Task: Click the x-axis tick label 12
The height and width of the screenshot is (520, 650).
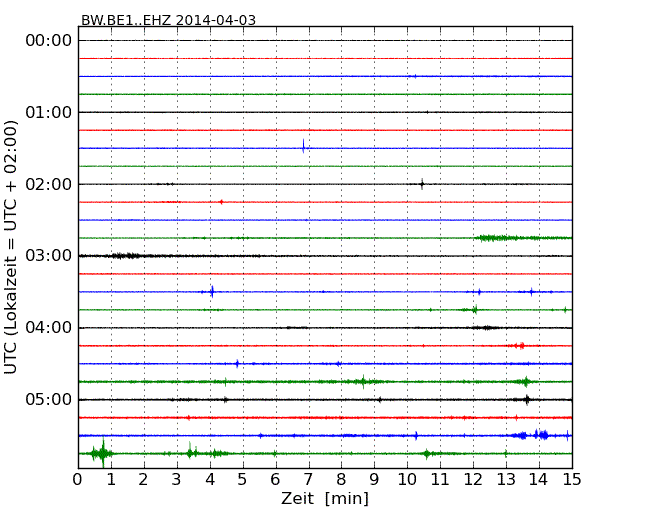Action: tap(473, 480)
